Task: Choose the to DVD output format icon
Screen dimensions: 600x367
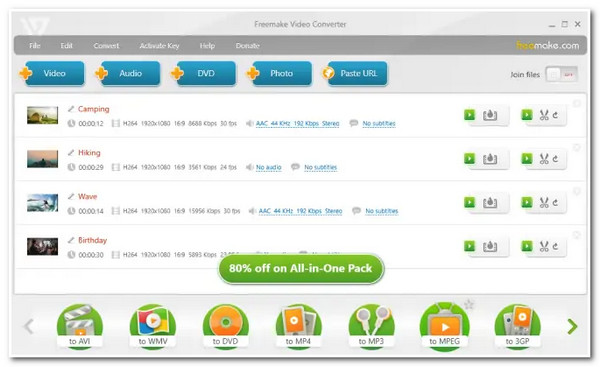Action: (x=225, y=326)
